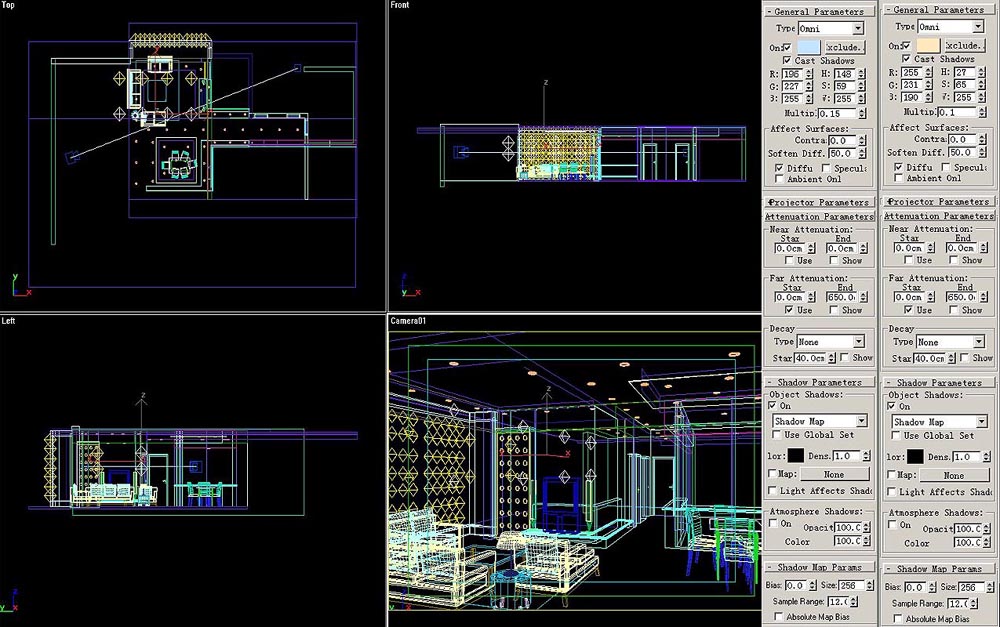Open light Type dropdown in right panel
1000x627 pixels.
(950, 27)
